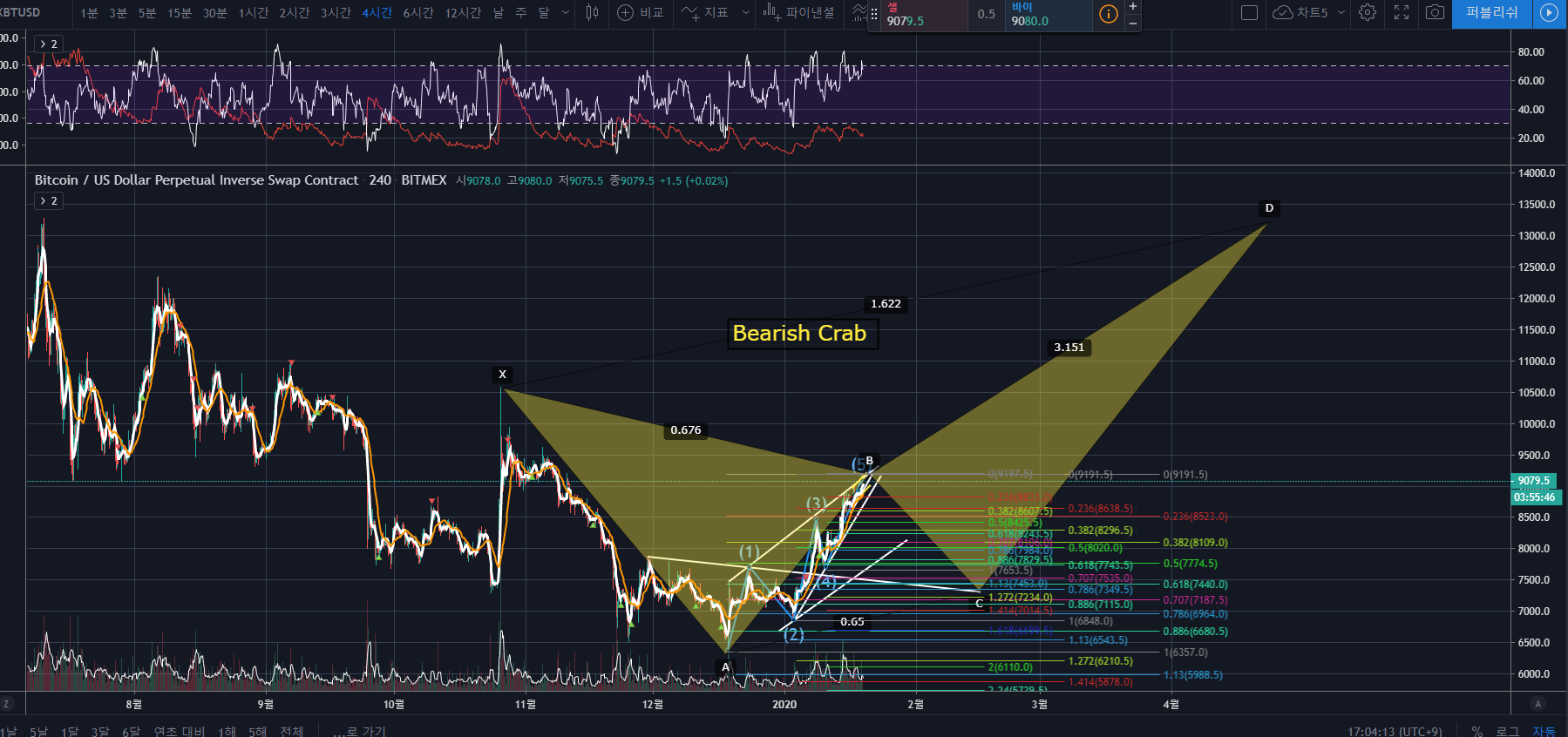This screenshot has height=737, width=1568.
Task: Click the Publish (퍼블리쉬) button
Action: (x=1491, y=13)
